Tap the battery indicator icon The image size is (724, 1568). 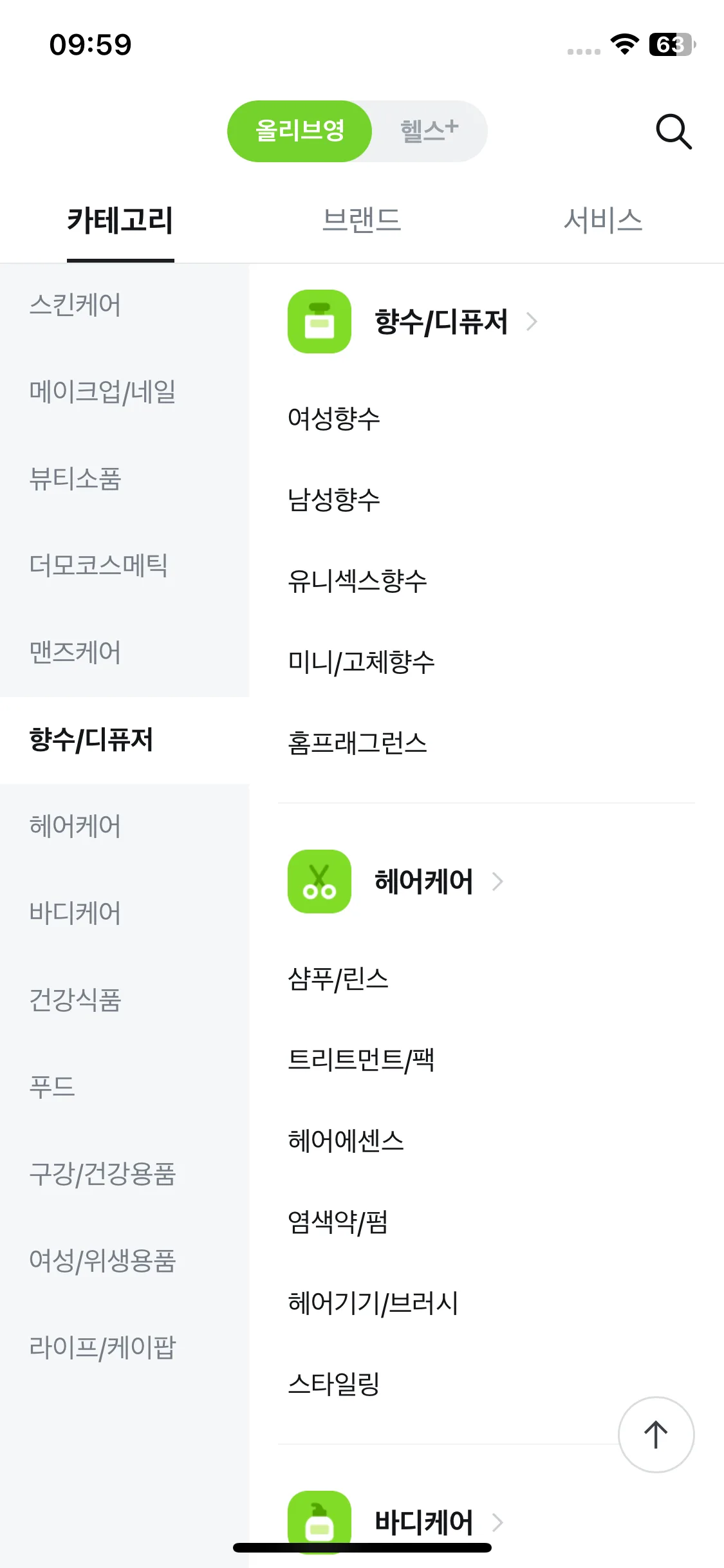point(673,44)
